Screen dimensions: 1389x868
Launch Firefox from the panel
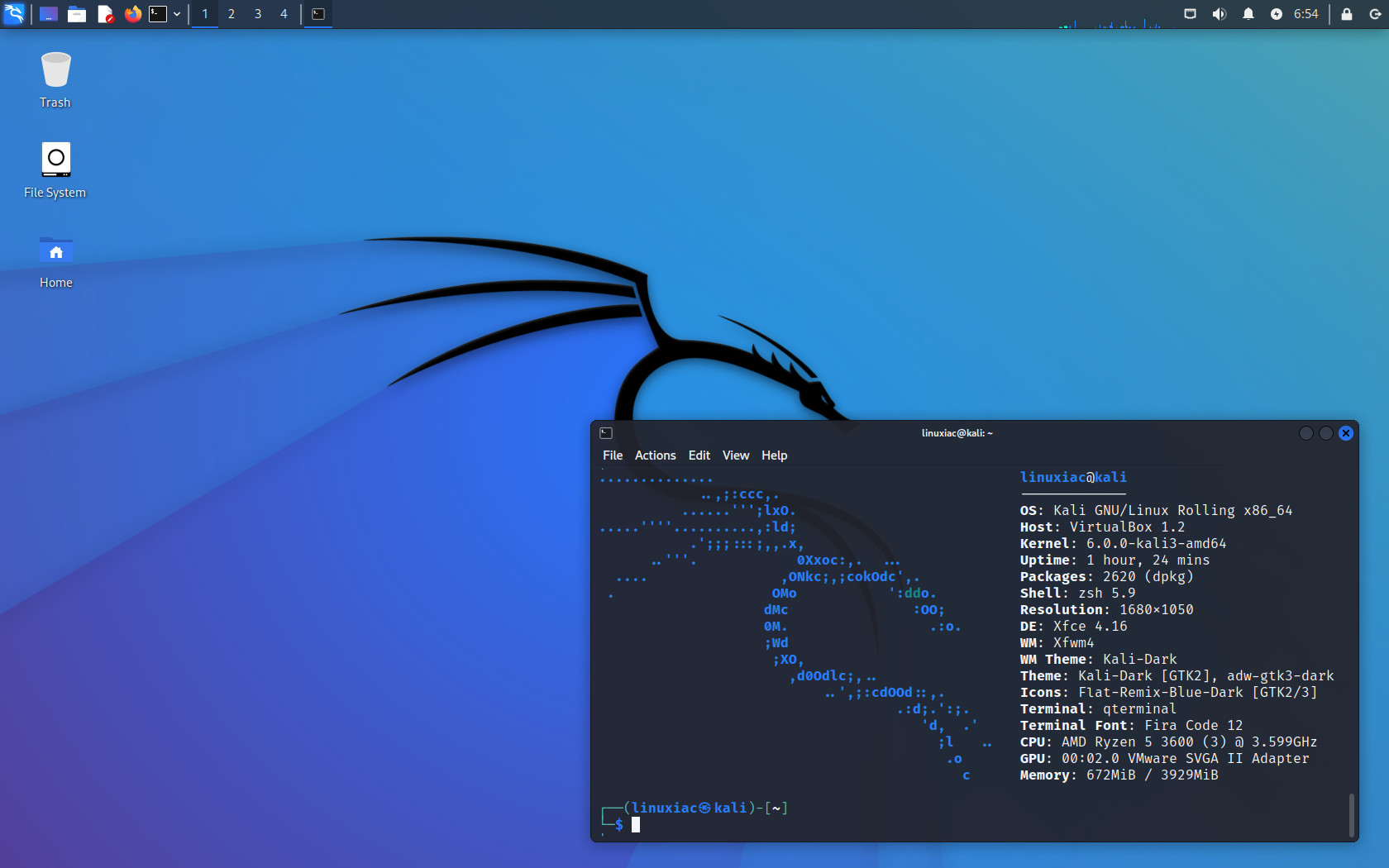coord(133,14)
